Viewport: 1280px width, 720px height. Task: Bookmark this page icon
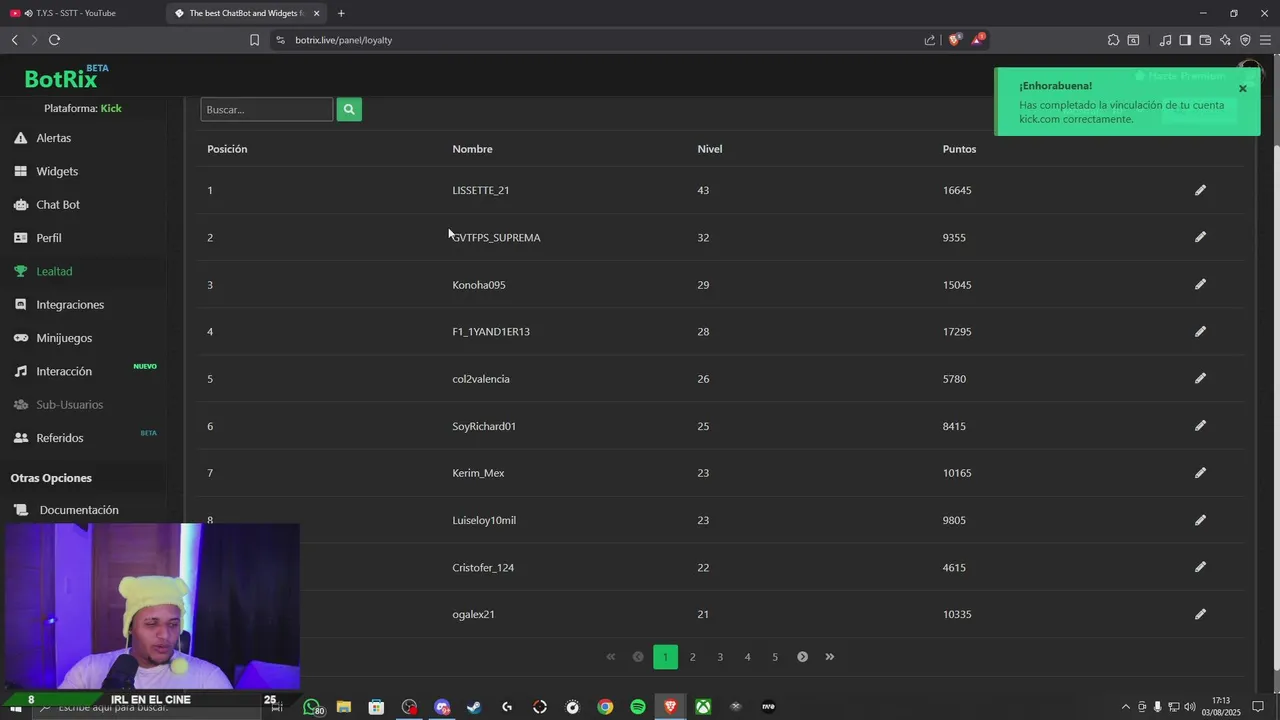(x=254, y=40)
